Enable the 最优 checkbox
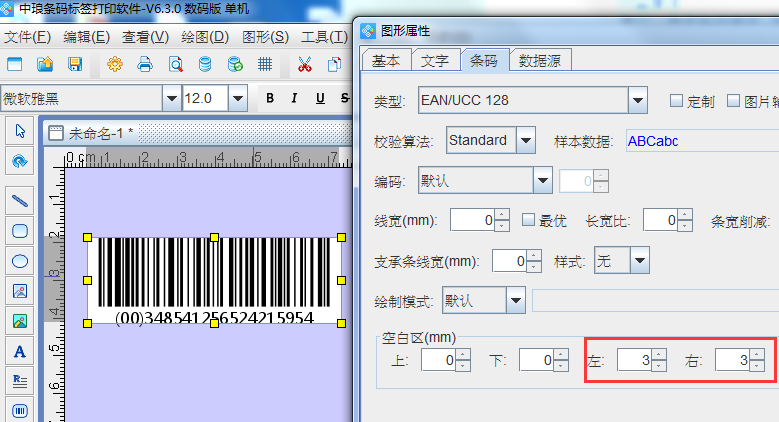 click(x=529, y=220)
